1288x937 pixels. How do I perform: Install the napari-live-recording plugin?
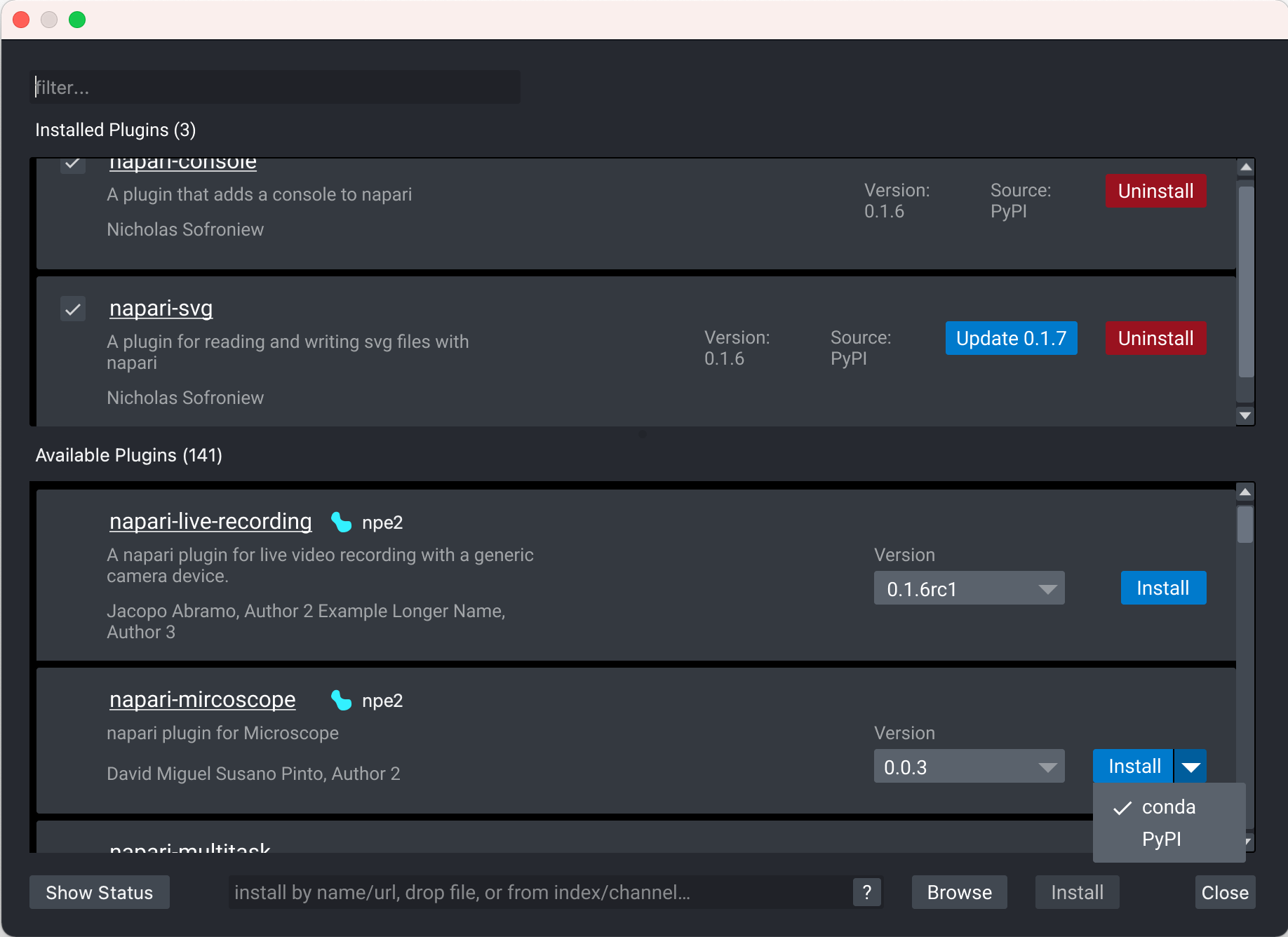coord(1163,588)
